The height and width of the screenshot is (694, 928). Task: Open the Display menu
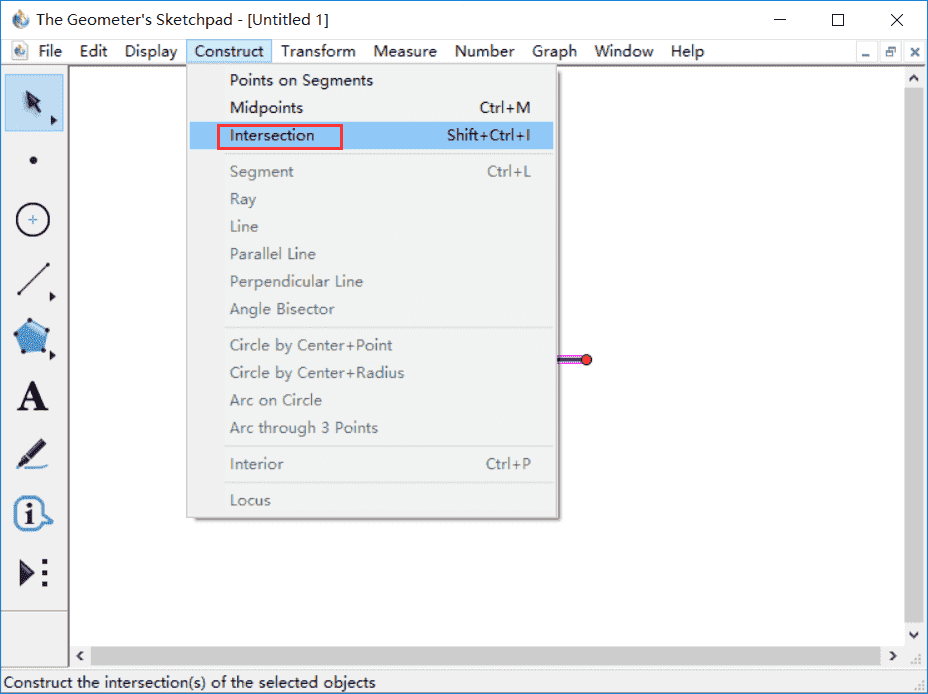pos(151,51)
